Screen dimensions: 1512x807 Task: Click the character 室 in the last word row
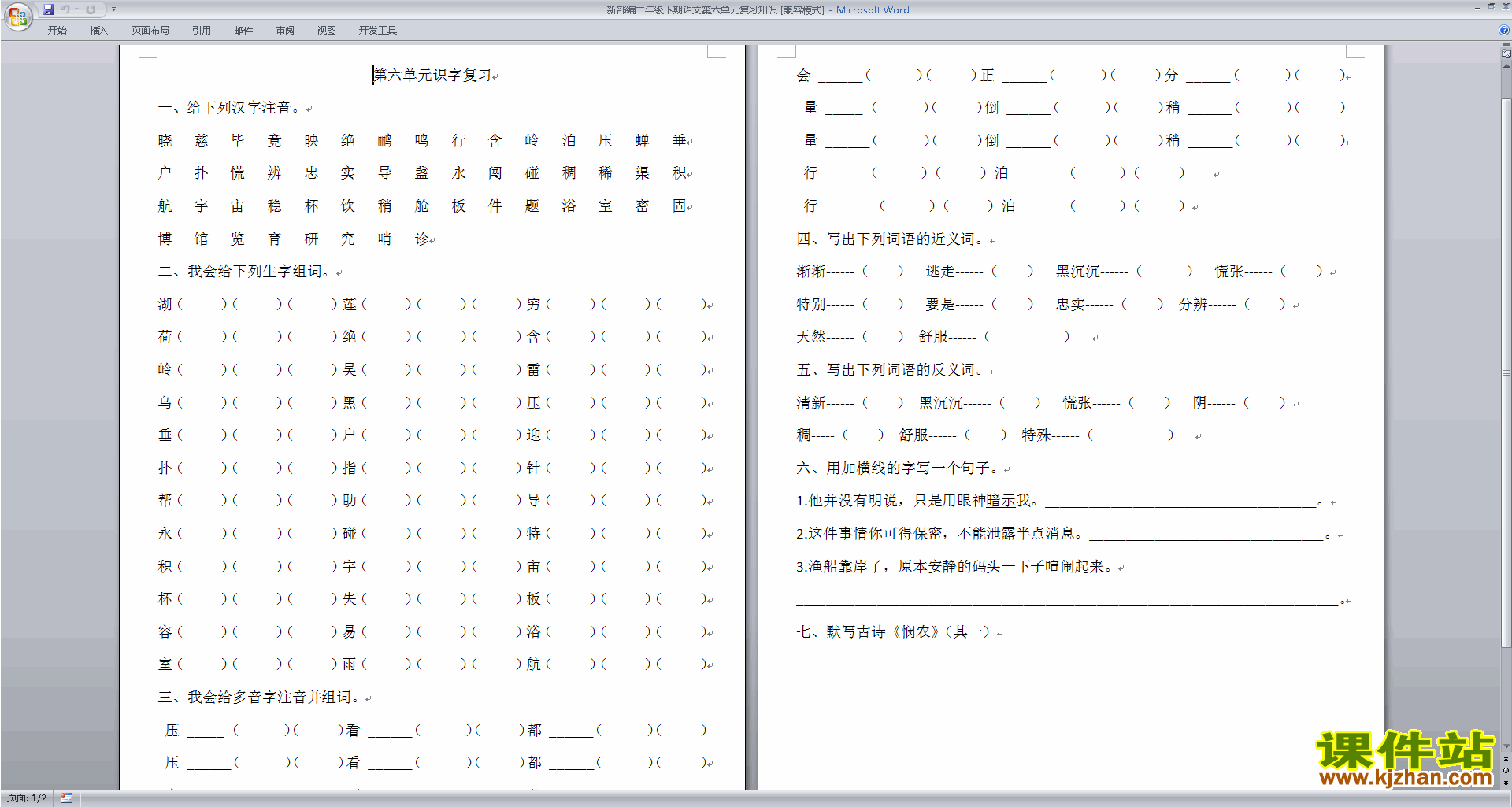tap(165, 664)
